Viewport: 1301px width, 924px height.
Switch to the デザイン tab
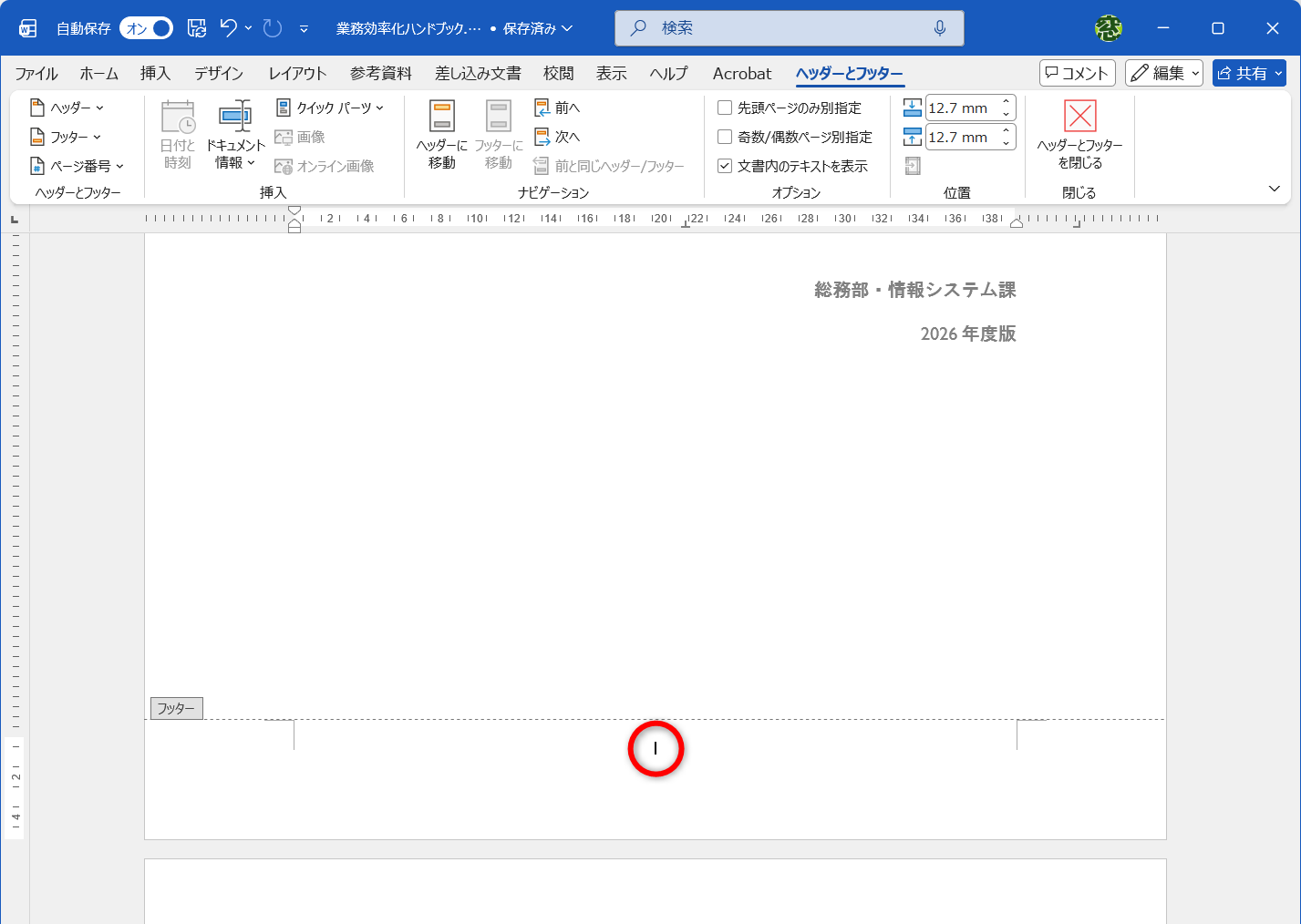[x=219, y=74]
